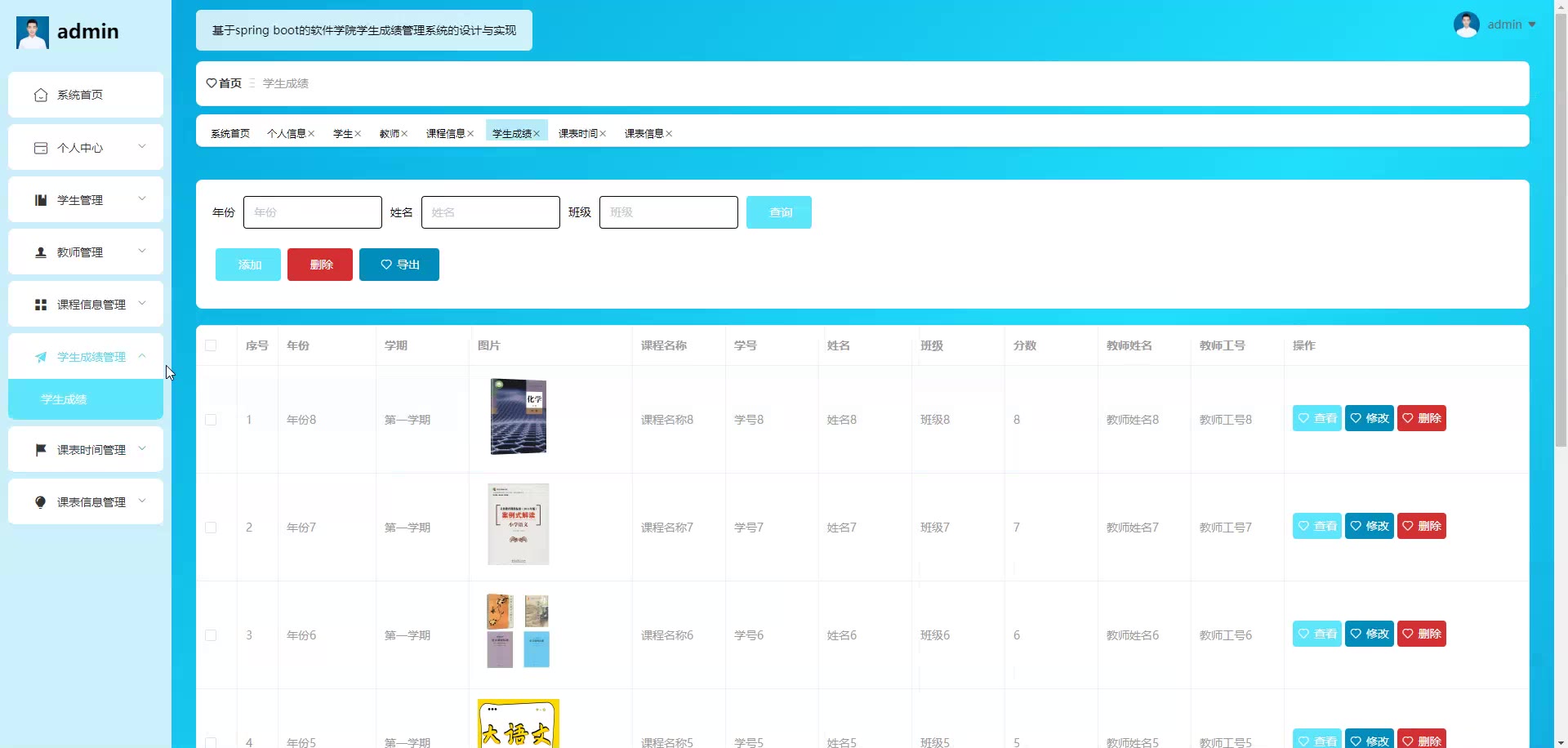The height and width of the screenshot is (748, 1568).
Task: Switch to the 个人信息 tab
Action: (x=286, y=134)
